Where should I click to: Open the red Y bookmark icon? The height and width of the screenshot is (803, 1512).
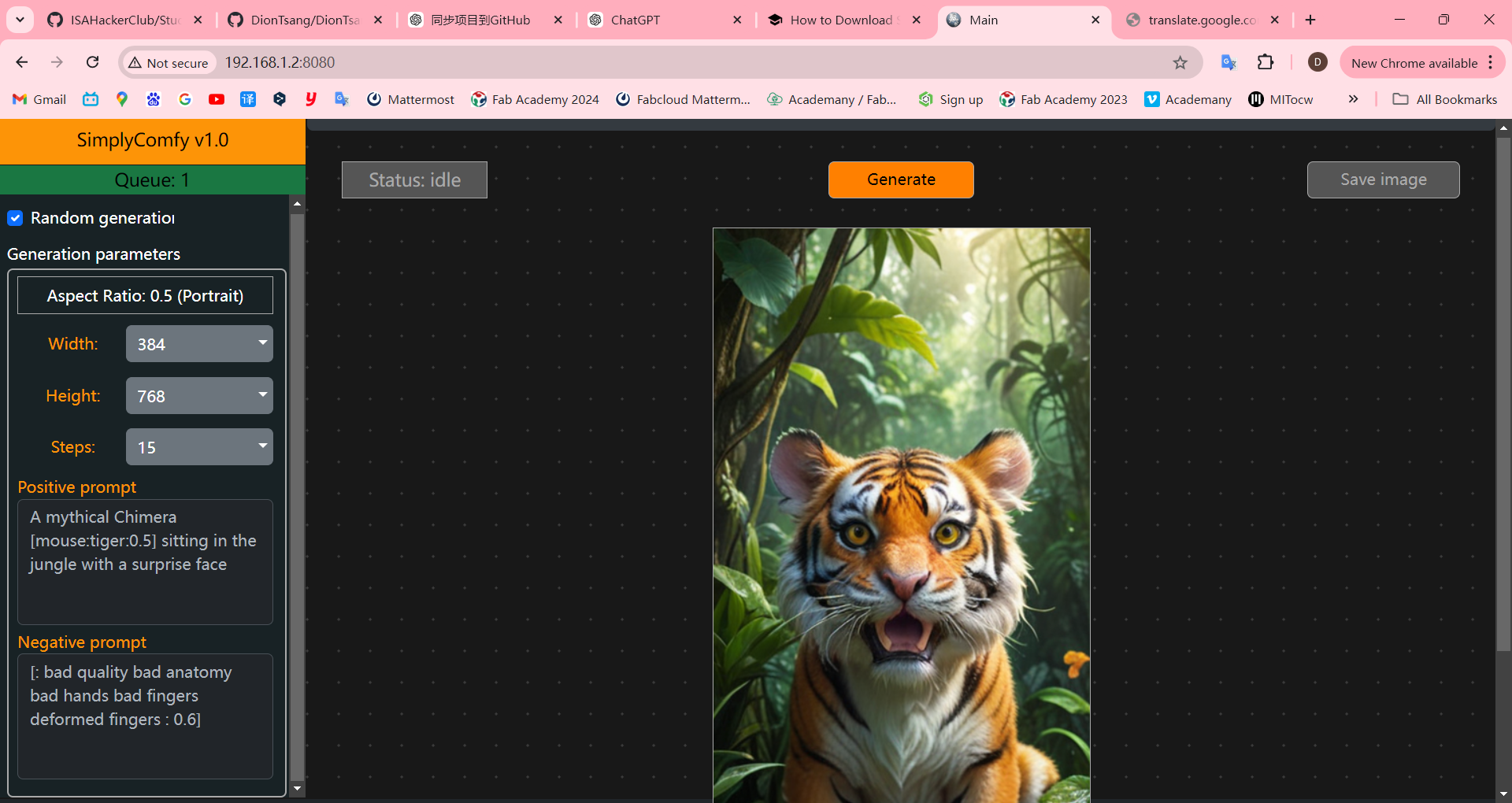(x=311, y=99)
